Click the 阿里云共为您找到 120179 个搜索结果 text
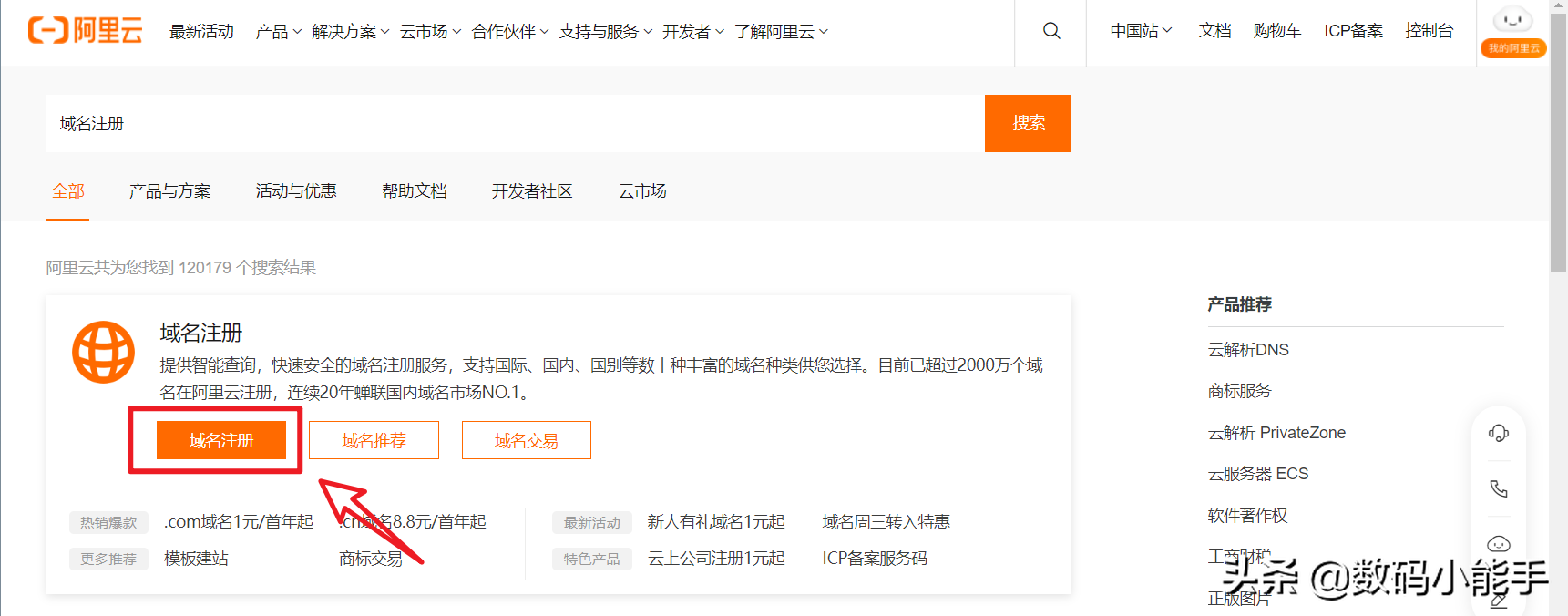Viewport: 1568px width, 616px height. 181,268
